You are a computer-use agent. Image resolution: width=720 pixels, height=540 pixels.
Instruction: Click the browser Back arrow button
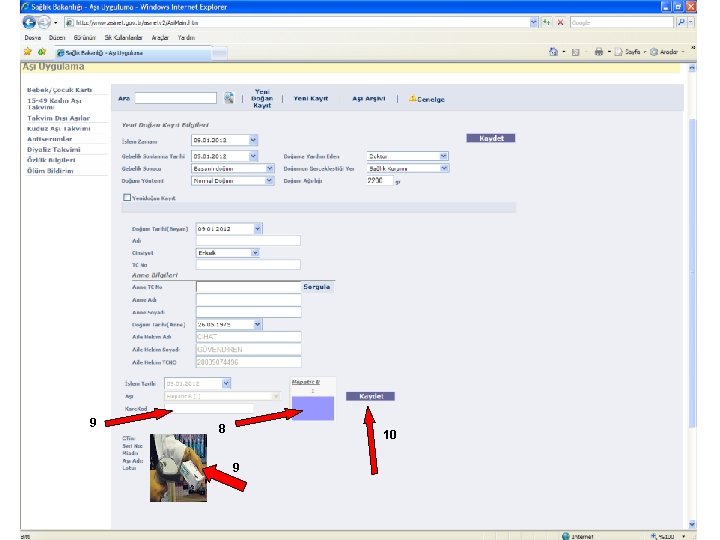(28, 22)
